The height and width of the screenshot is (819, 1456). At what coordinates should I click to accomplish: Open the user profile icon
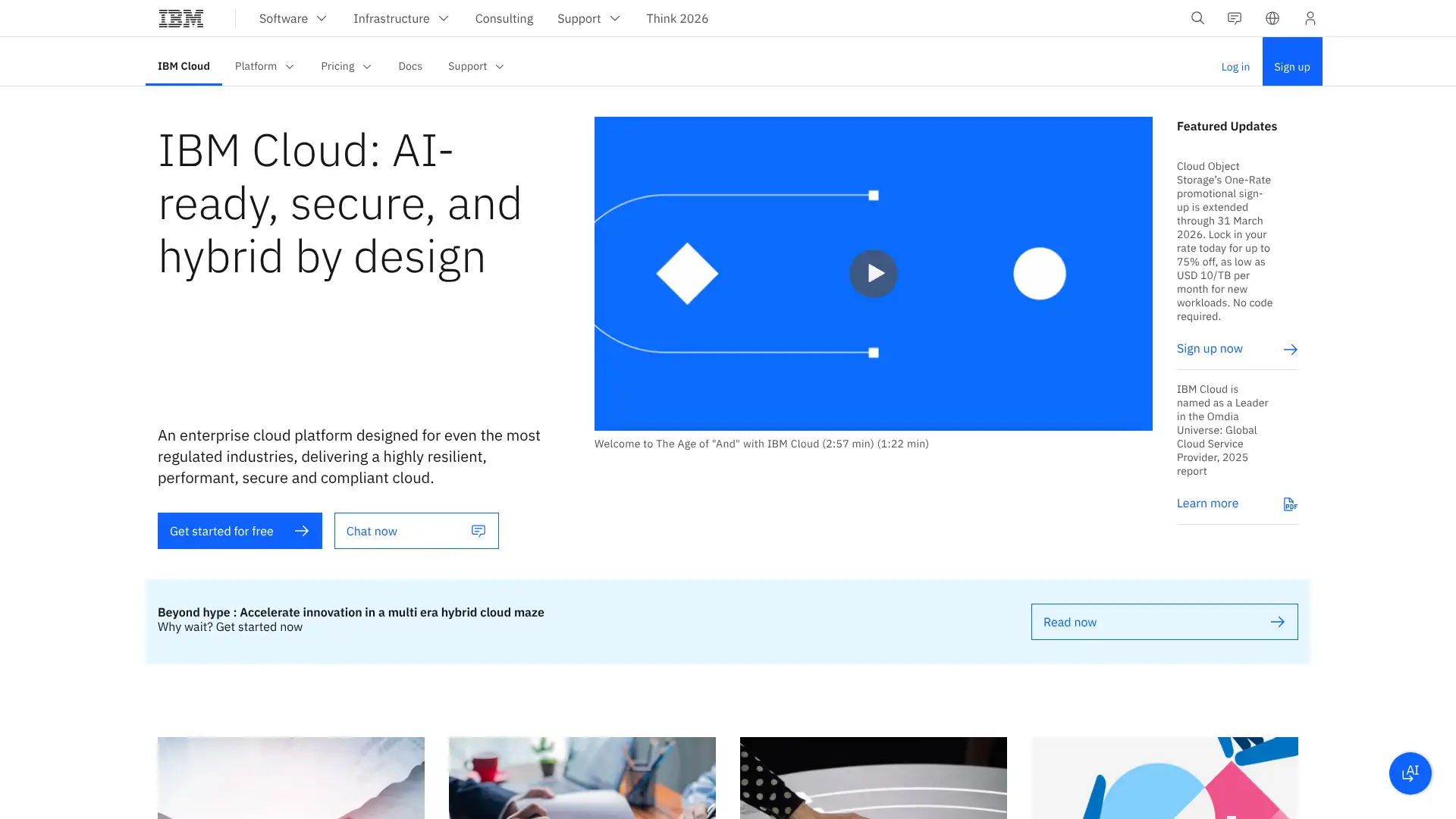point(1310,18)
